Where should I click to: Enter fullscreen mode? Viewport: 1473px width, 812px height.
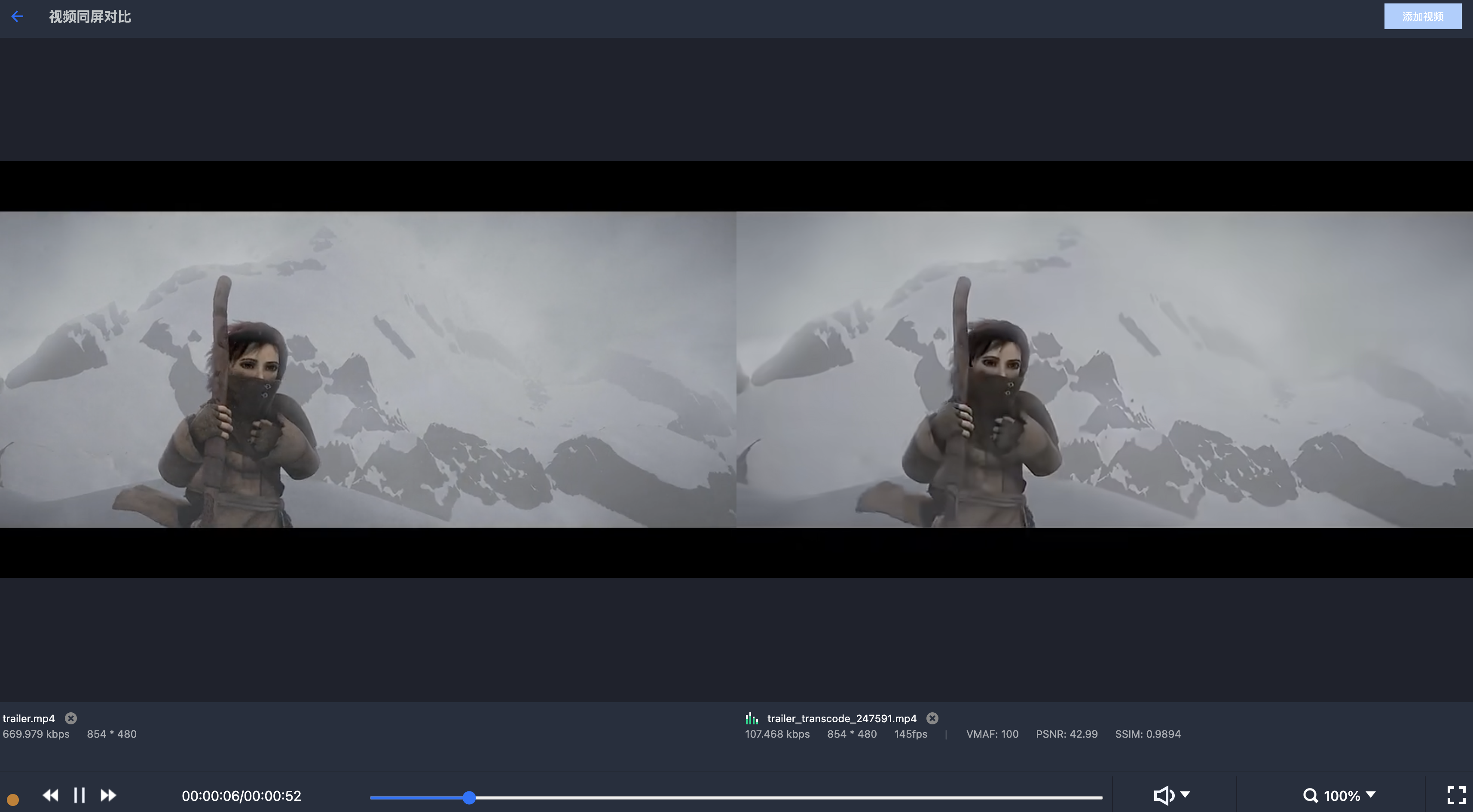point(1456,795)
